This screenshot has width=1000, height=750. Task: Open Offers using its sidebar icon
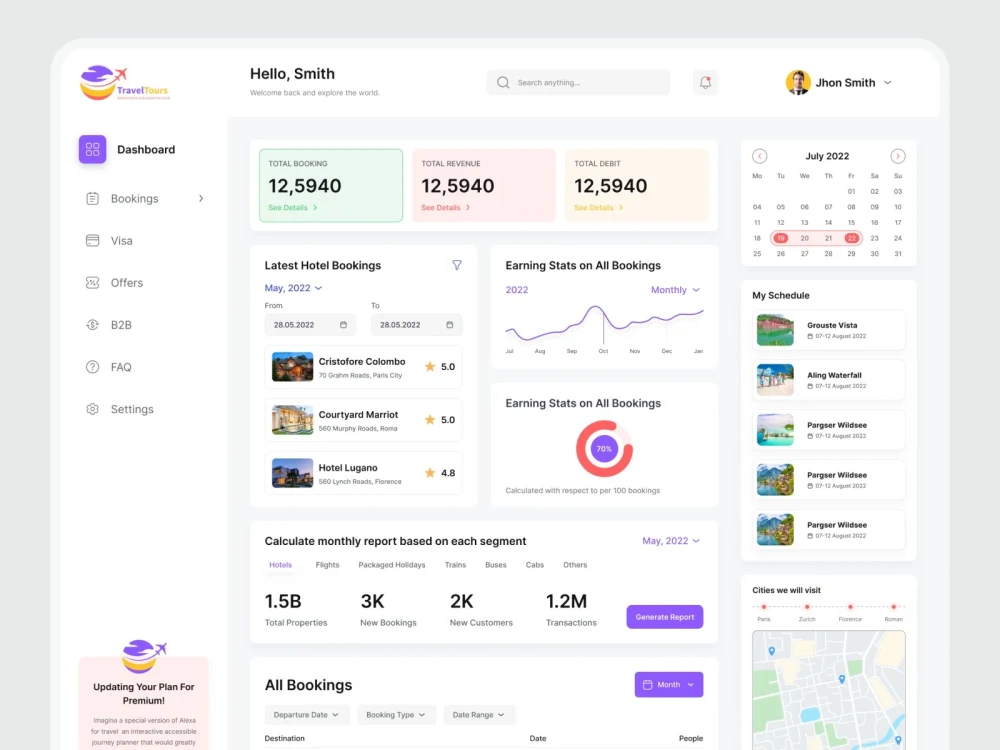coord(95,282)
